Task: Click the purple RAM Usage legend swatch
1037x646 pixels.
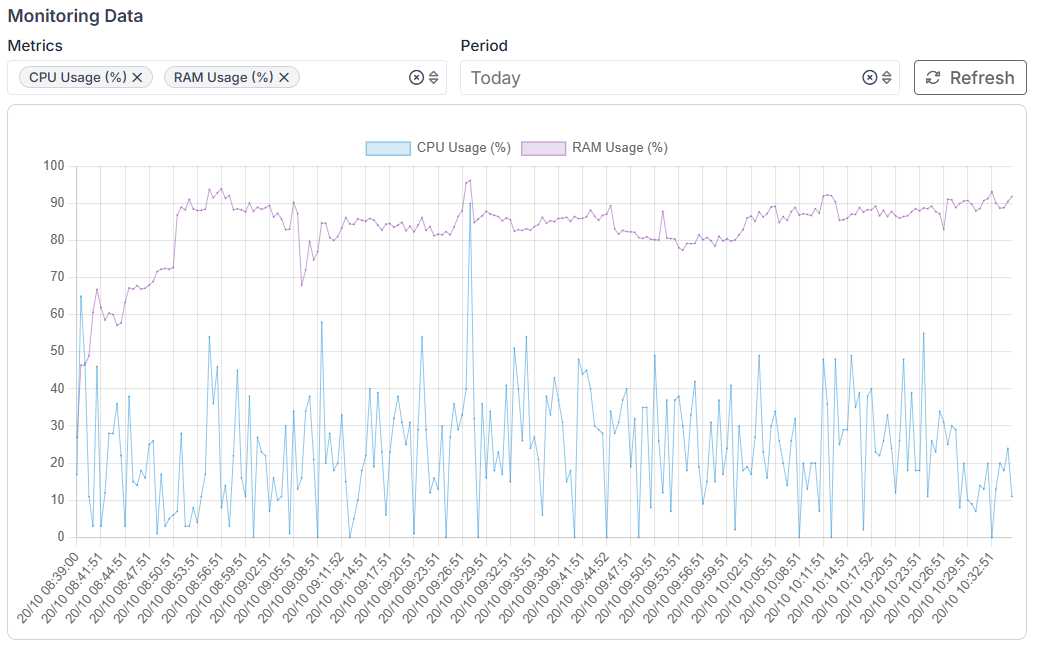Action: pos(544,148)
